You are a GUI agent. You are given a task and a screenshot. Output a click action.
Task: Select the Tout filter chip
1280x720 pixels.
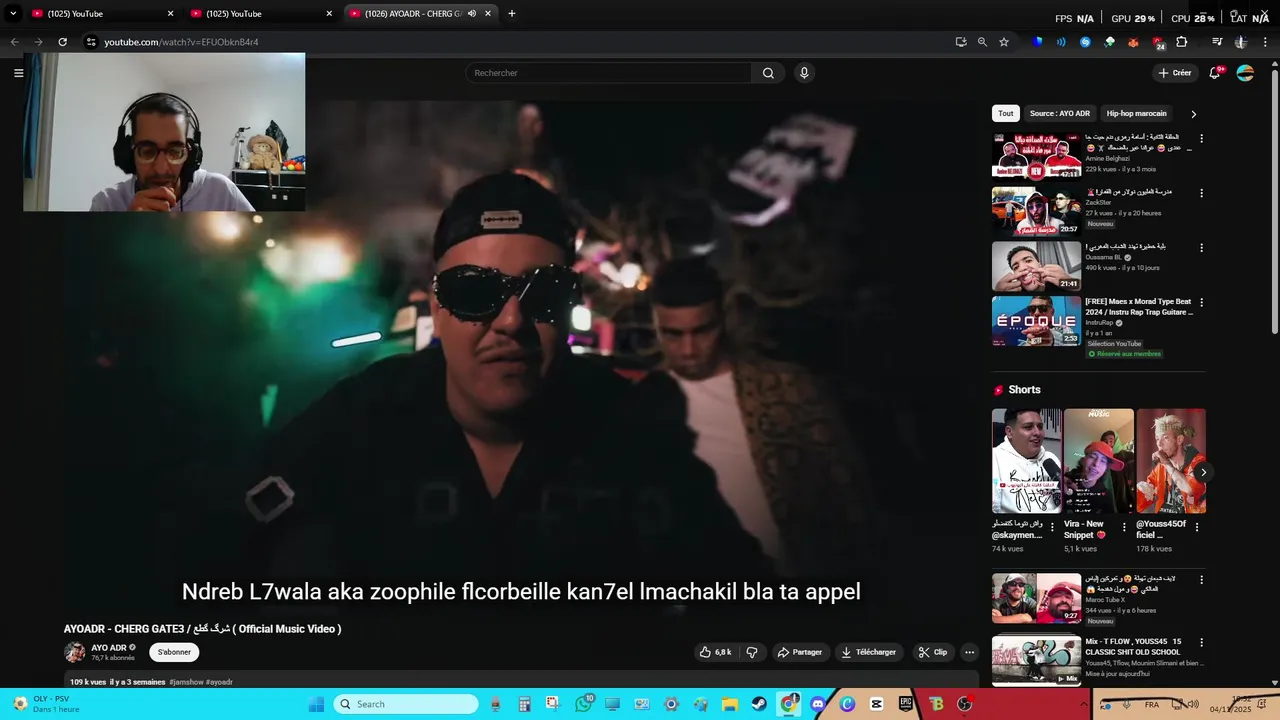point(1005,114)
